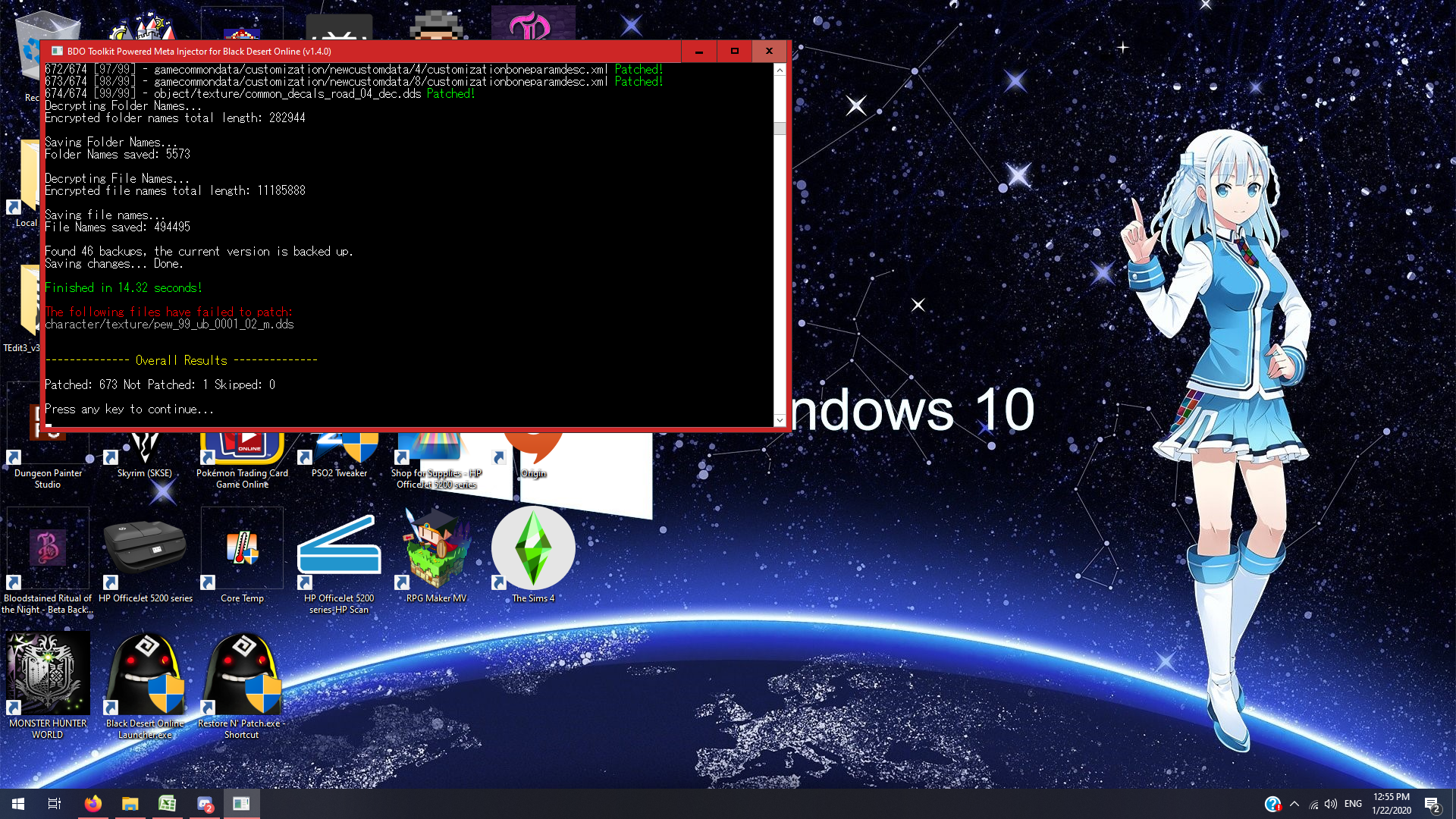Select Dungeon Painter Studio icon
The height and width of the screenshot is (819, 1456).
coord(48,451)
